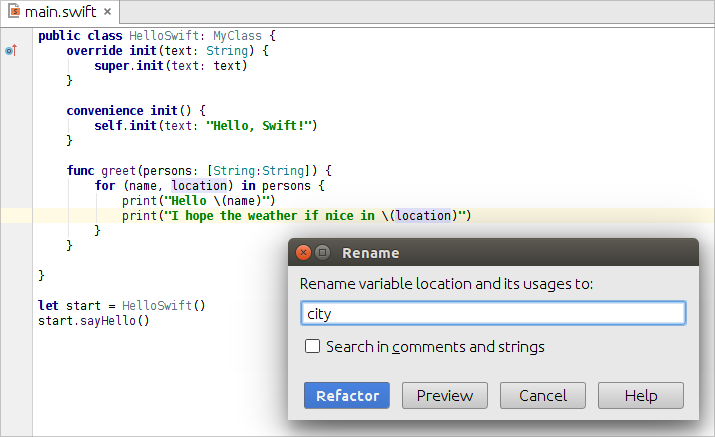The image size is (715, 437).
Task: Click the HelloSwift class name
Action: 164,36
